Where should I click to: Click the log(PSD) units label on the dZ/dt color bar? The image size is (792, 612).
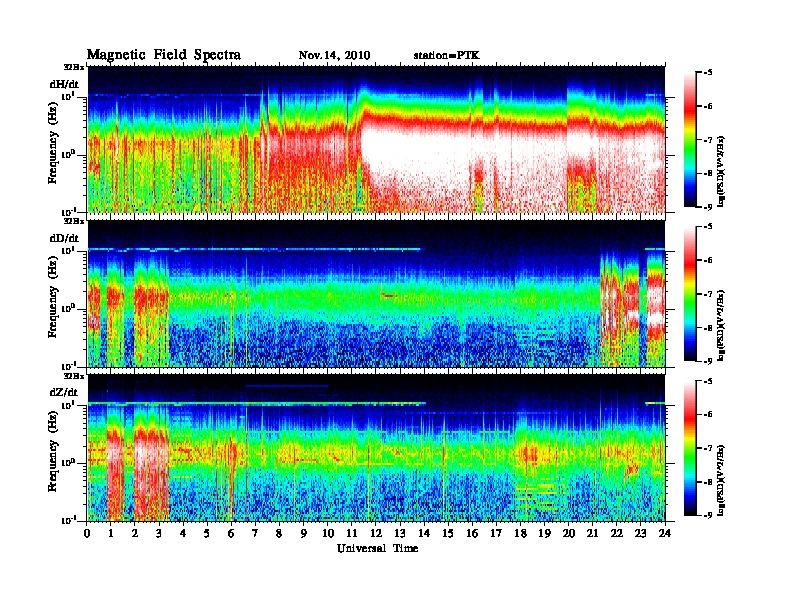[x=721, y=480]
